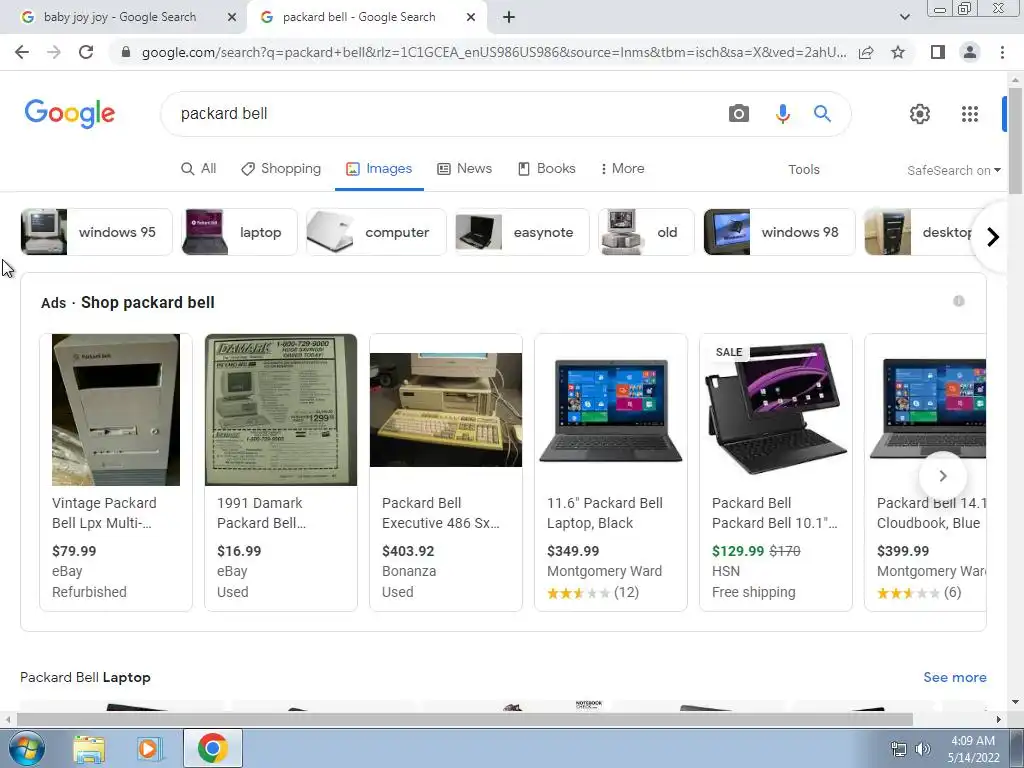Click the scrollbar down arrow
Screen dimensions: 1024x768
[1015, 702]
